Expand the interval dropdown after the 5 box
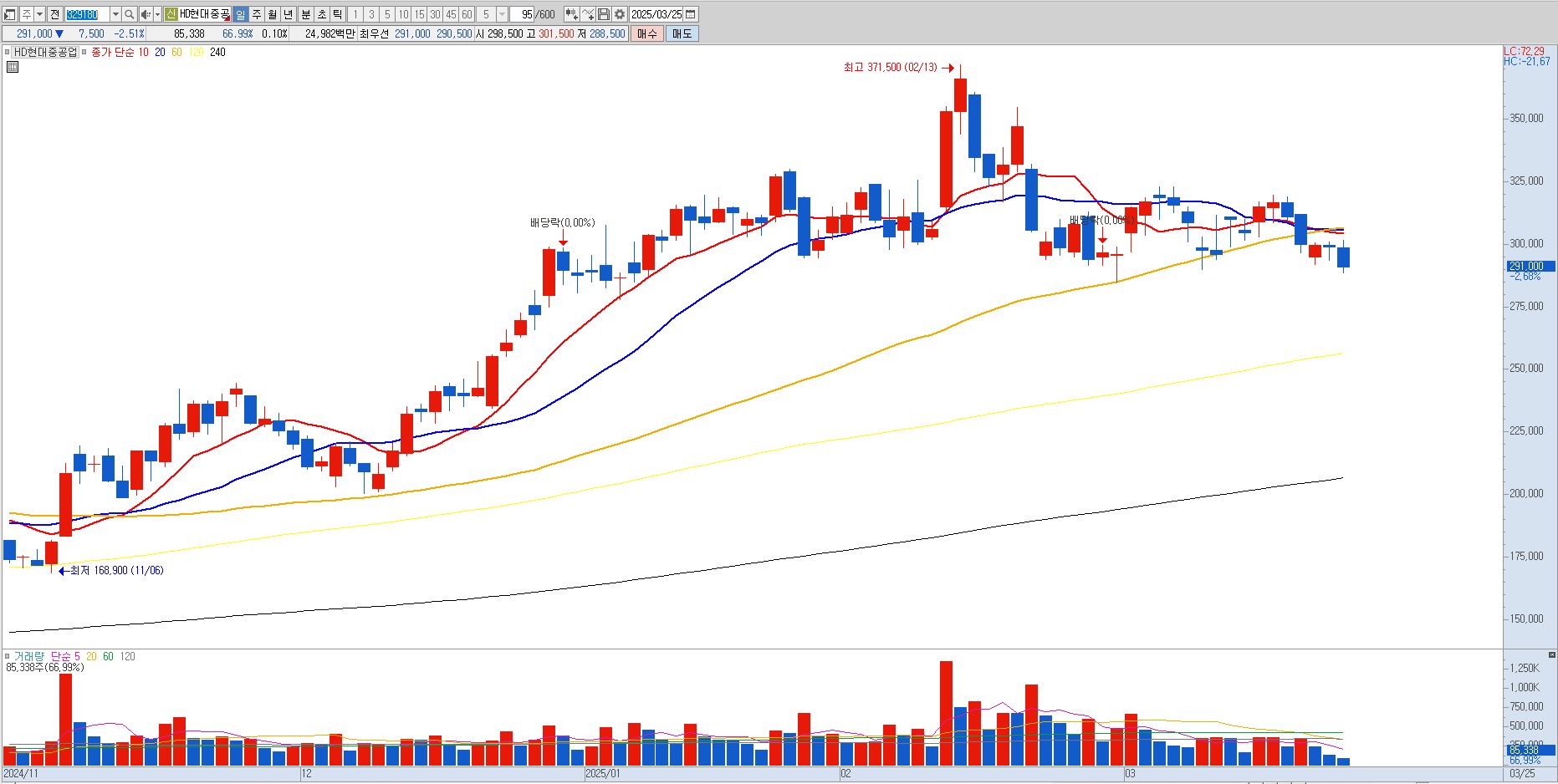The height and width of the screenshot is (784, 1558). point(502,14)
